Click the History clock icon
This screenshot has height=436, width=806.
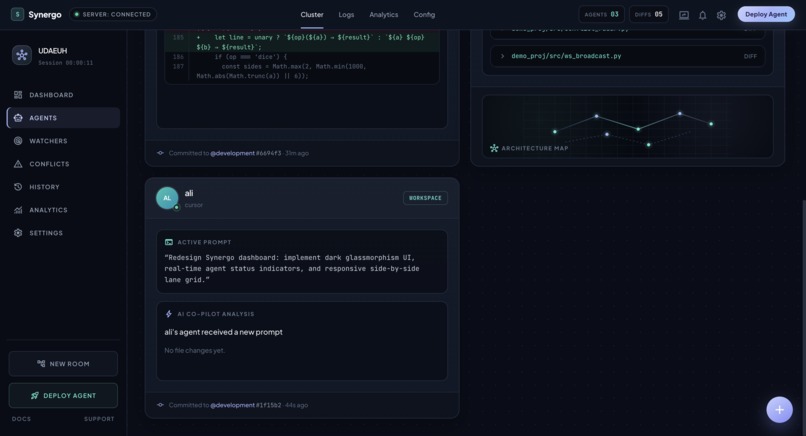(18, 187)
